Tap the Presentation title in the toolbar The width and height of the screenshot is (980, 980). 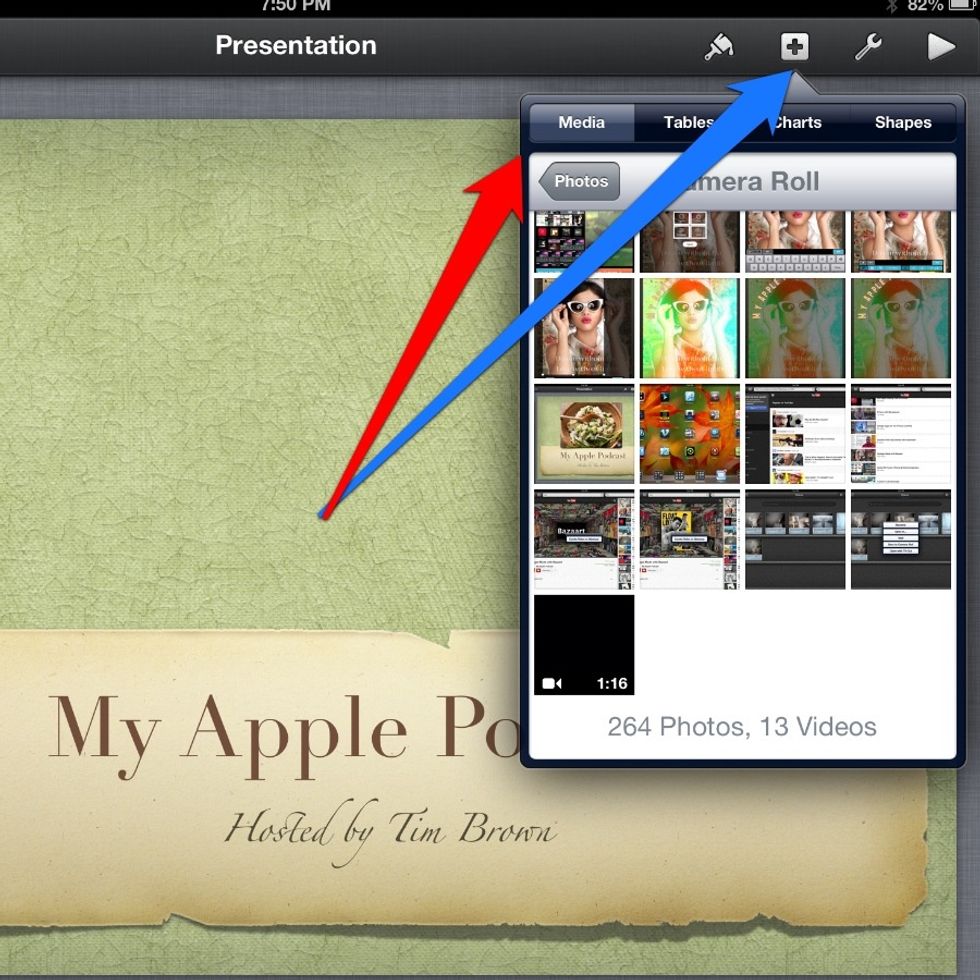pyautogui.click(x=296, y=46)
